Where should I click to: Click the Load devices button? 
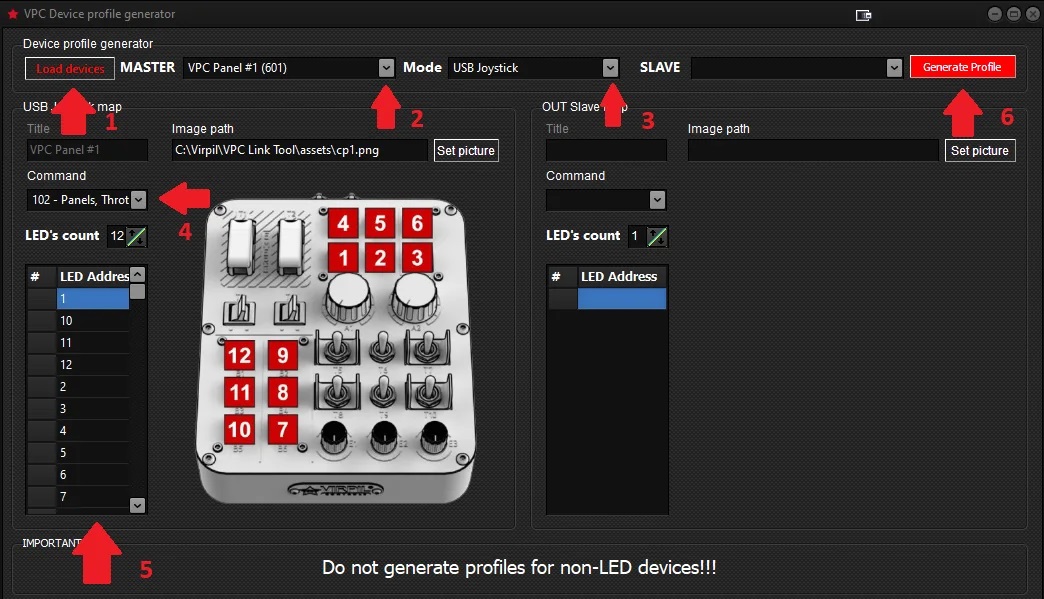[x=70, y=69]
